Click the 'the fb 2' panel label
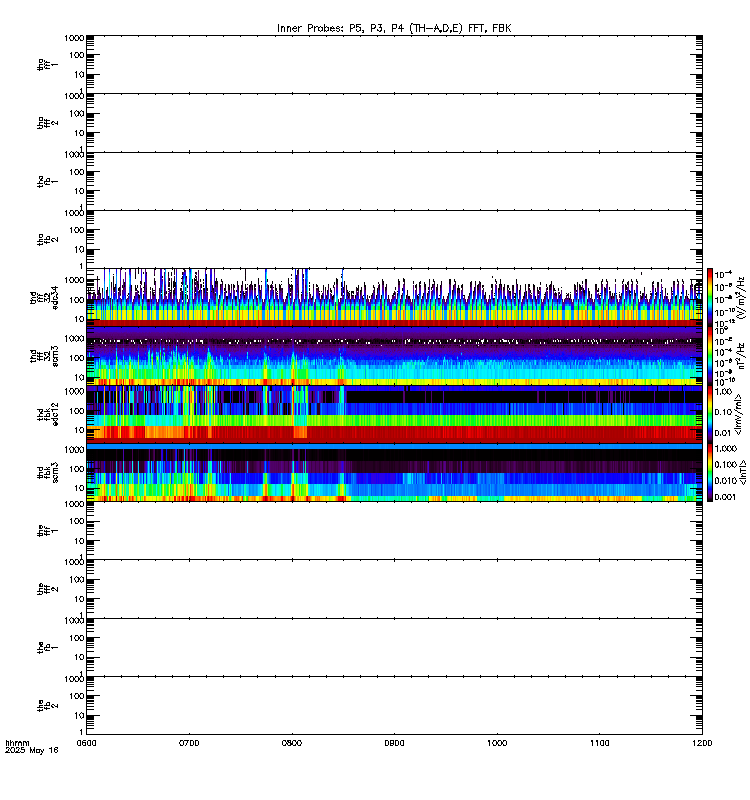This screenshot has height=800, width=750. coord(47,706)
